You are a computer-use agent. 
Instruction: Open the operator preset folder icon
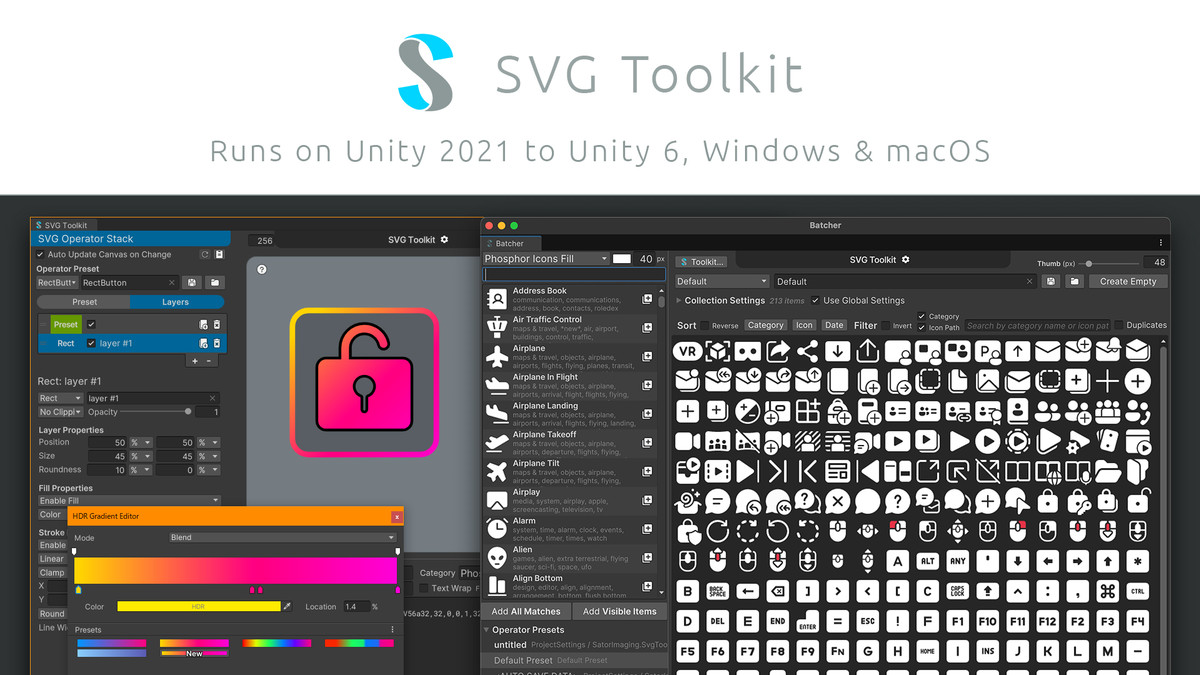point(214,283)
